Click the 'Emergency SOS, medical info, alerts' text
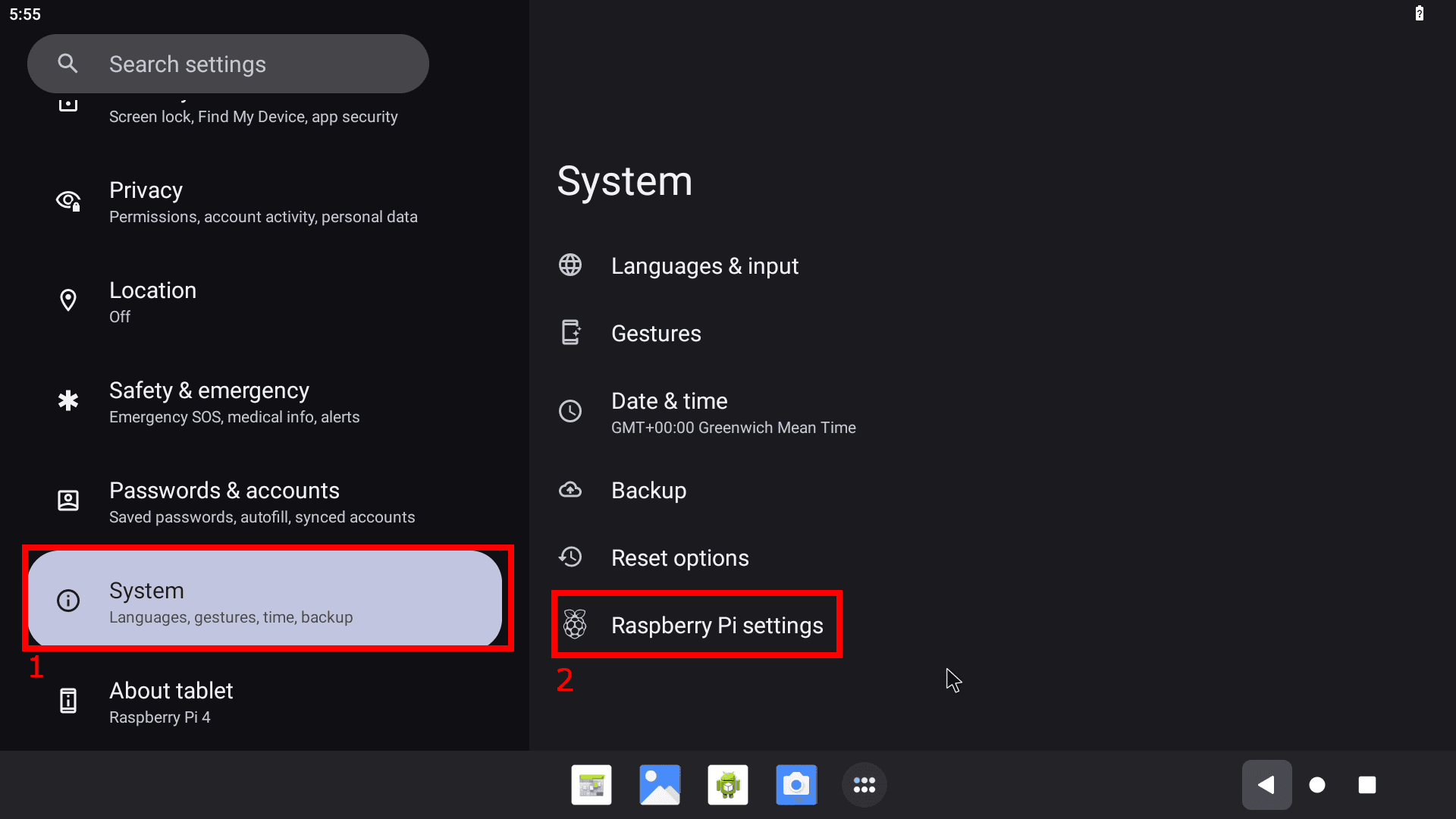The width and height of the screenshot is (1456, 819). (x=234, y=417)
